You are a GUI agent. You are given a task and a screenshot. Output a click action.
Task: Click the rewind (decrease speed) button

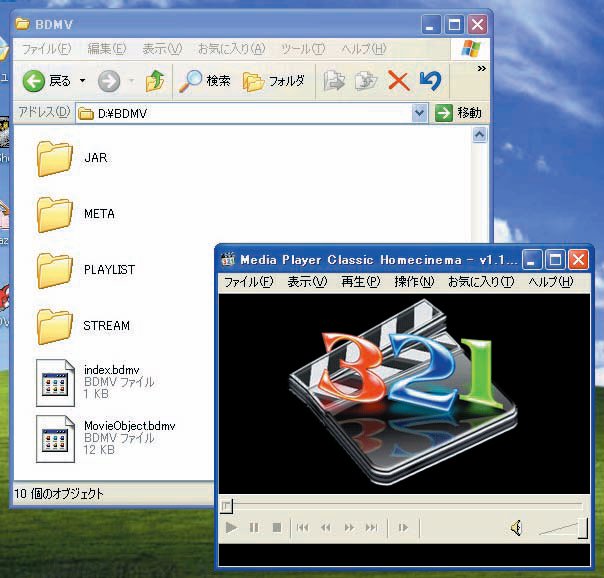tap(325, 527)
